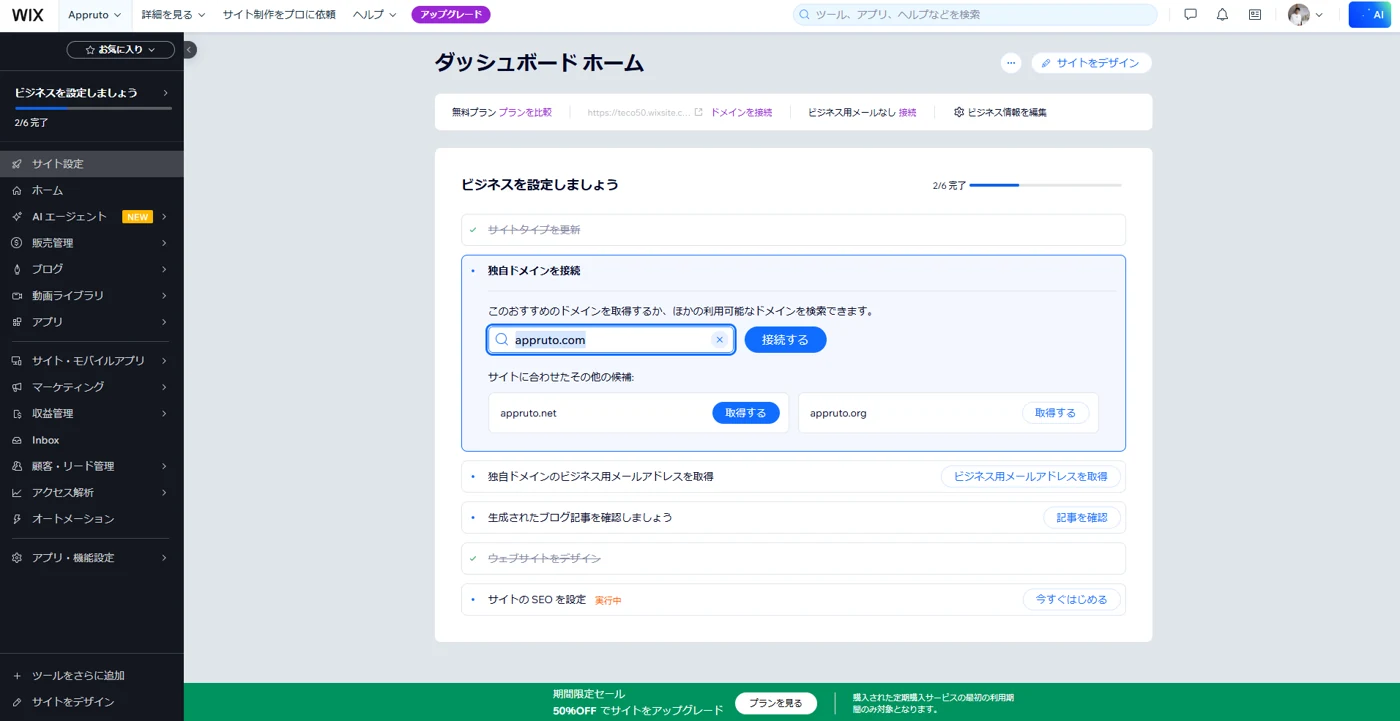Click ビジネス情報を編集 gear link
The height and width of the screenshot is (721, 1400).
pos(1000,112)
